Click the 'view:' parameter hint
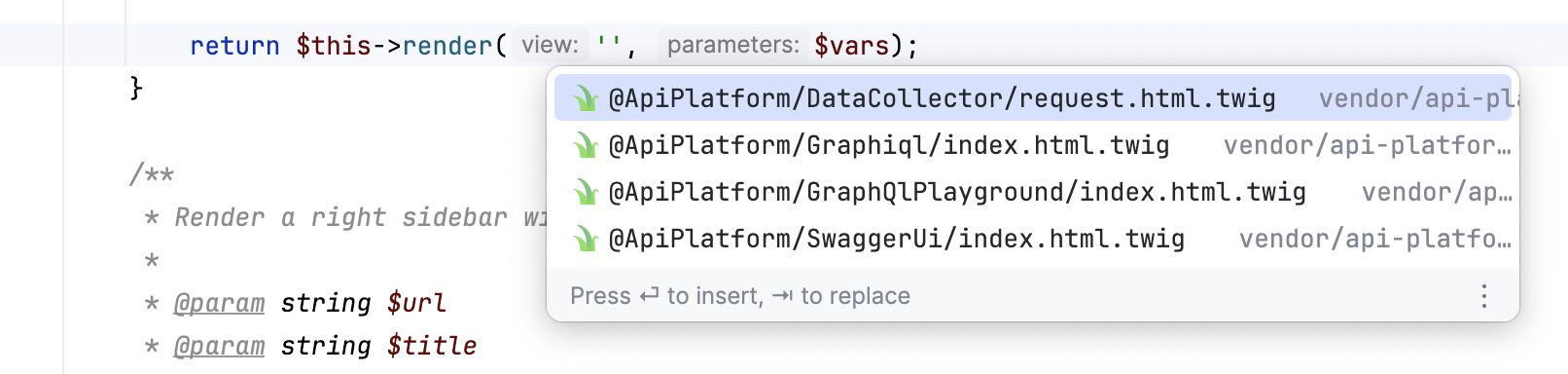This screenshot has width=1568, height=374. (x=550, y=45)
